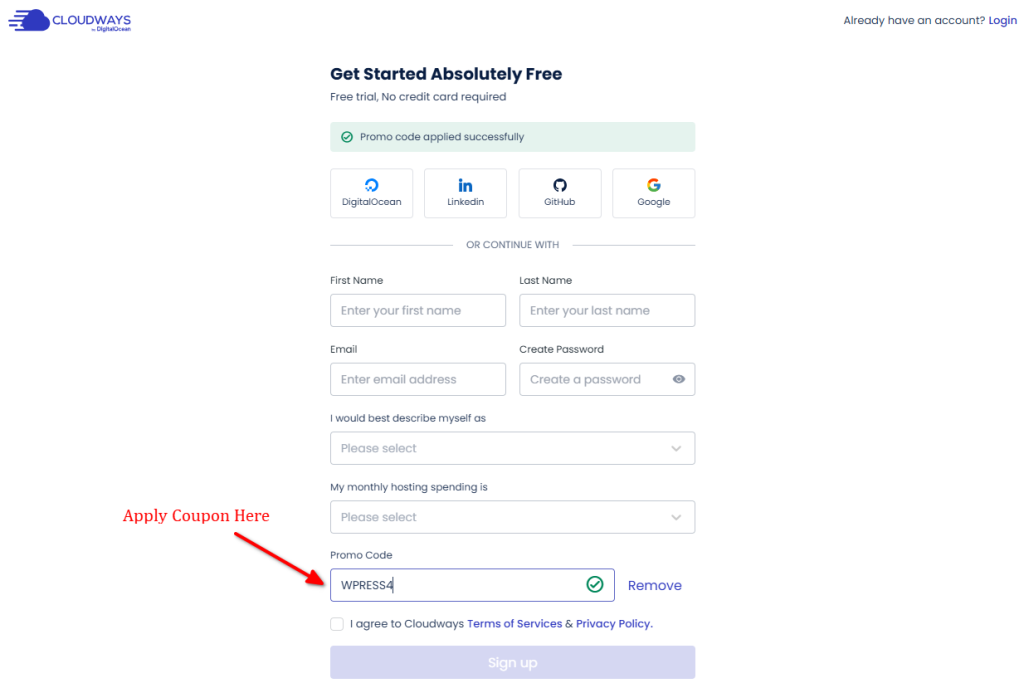Viewport: 1024px width, 688px height.
Task: Click the Cloudways logo
Action: [x=70, y=21]
